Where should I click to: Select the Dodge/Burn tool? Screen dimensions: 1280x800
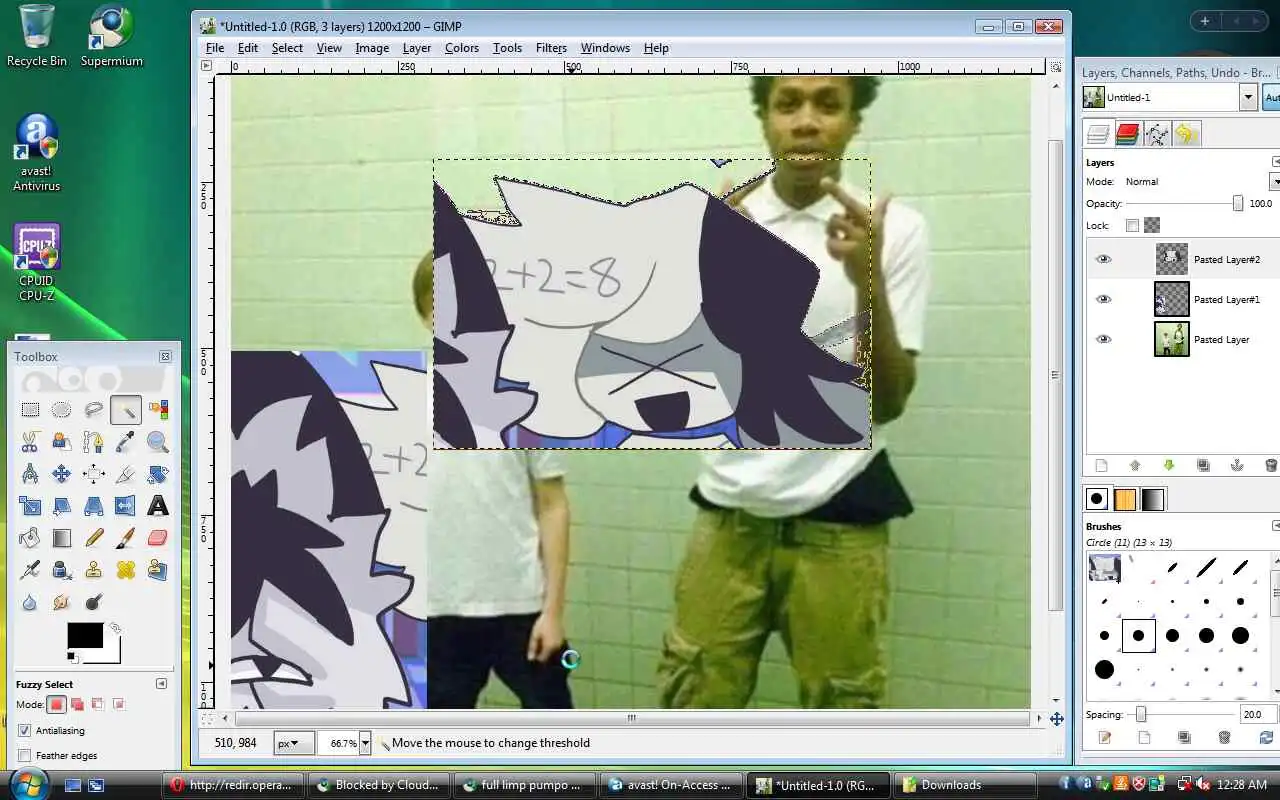94,602
